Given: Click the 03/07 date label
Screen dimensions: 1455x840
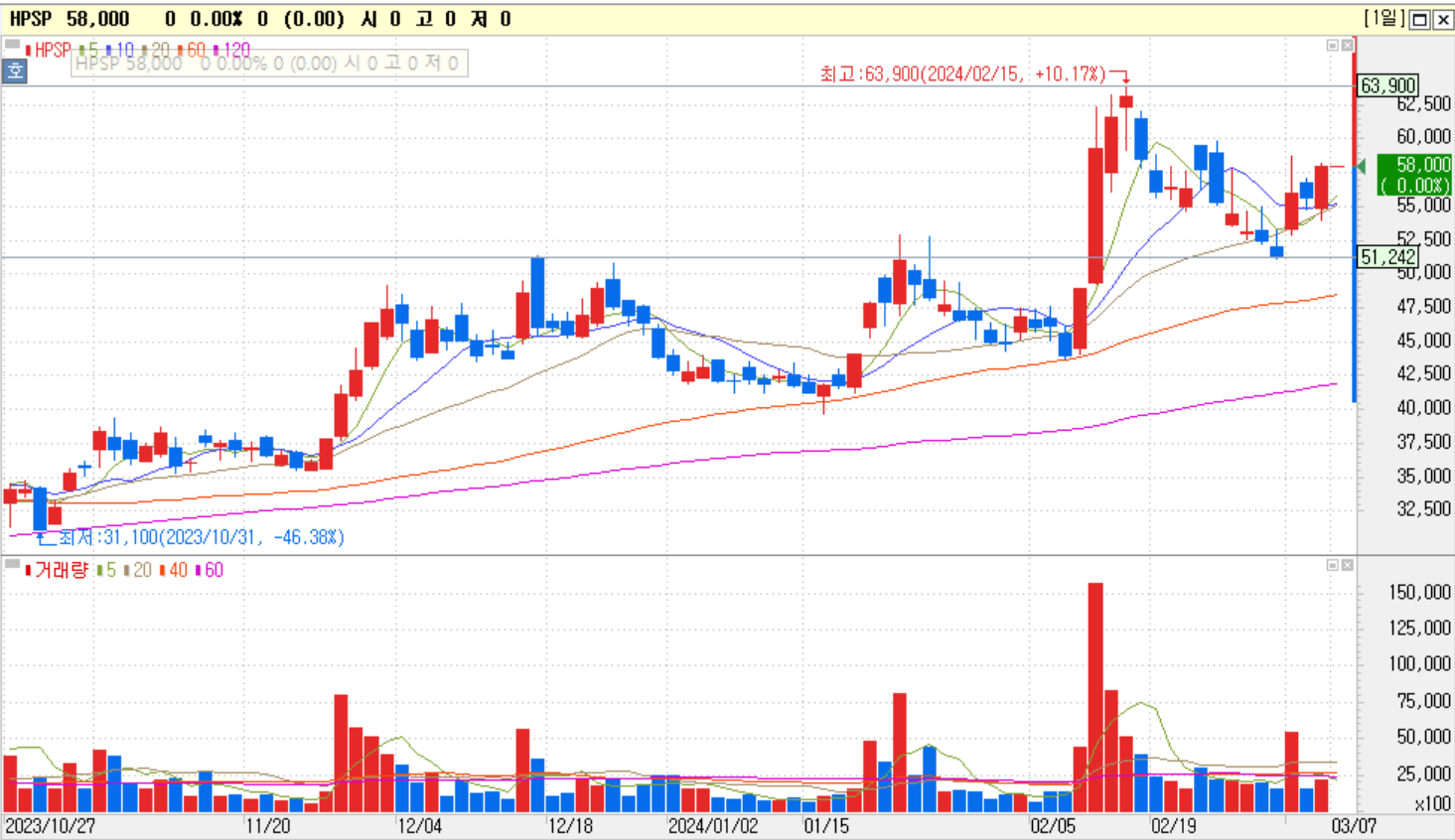Looking at the screenshot, I should 1354,826.
